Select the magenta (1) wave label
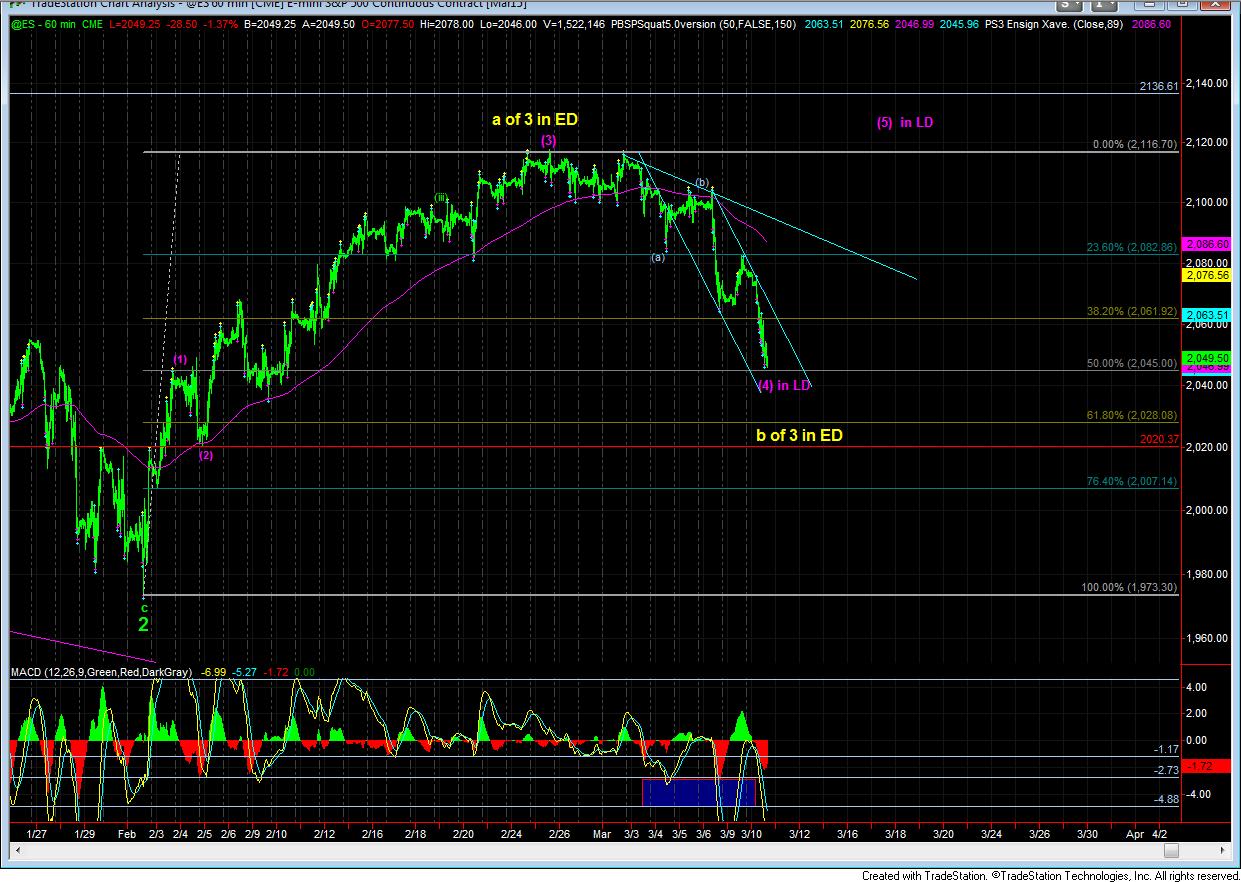The height and width of the screenshot is (882, 1241). pos(180,359)
